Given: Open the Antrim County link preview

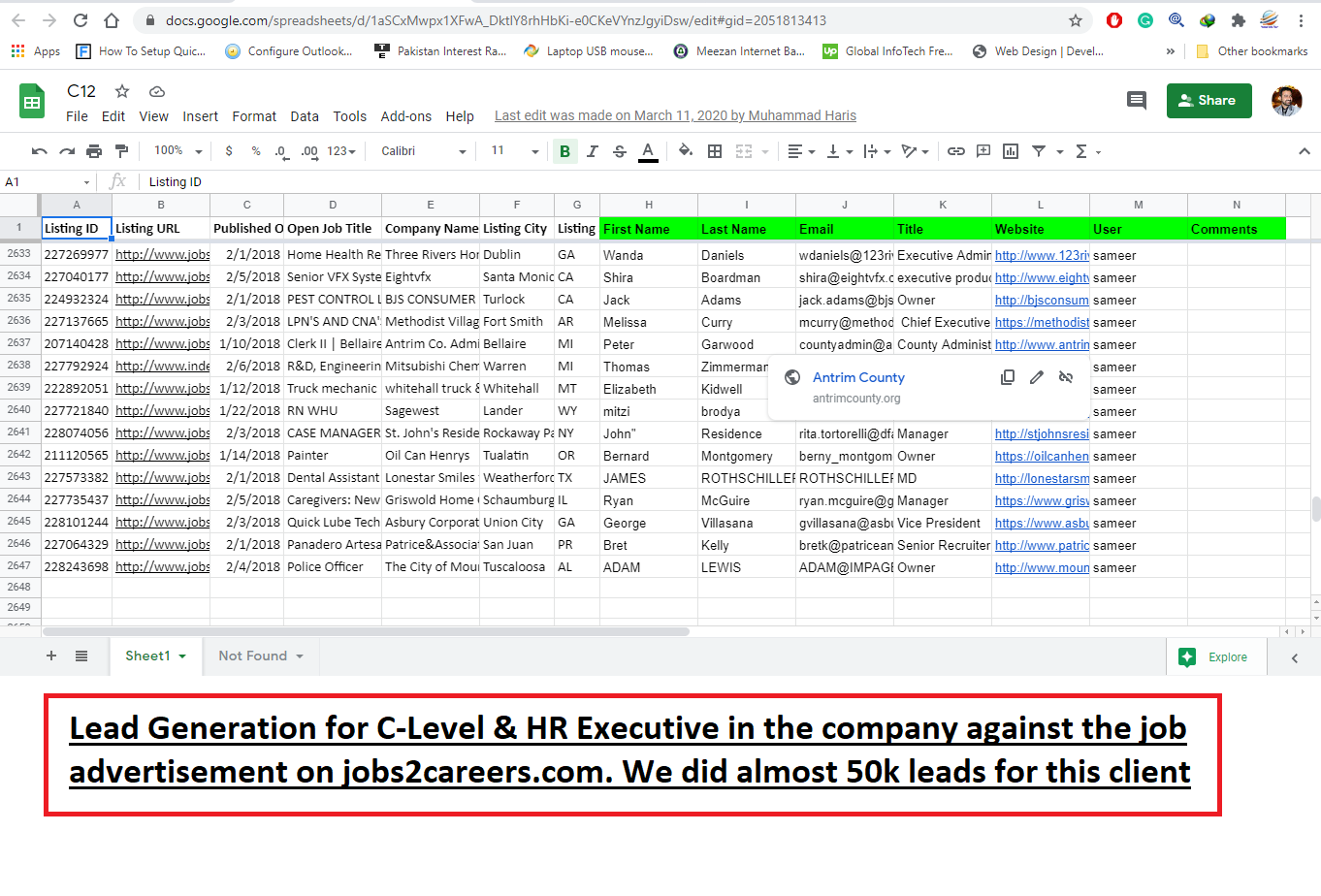Looking at the screenshot, I should (858, 377).
